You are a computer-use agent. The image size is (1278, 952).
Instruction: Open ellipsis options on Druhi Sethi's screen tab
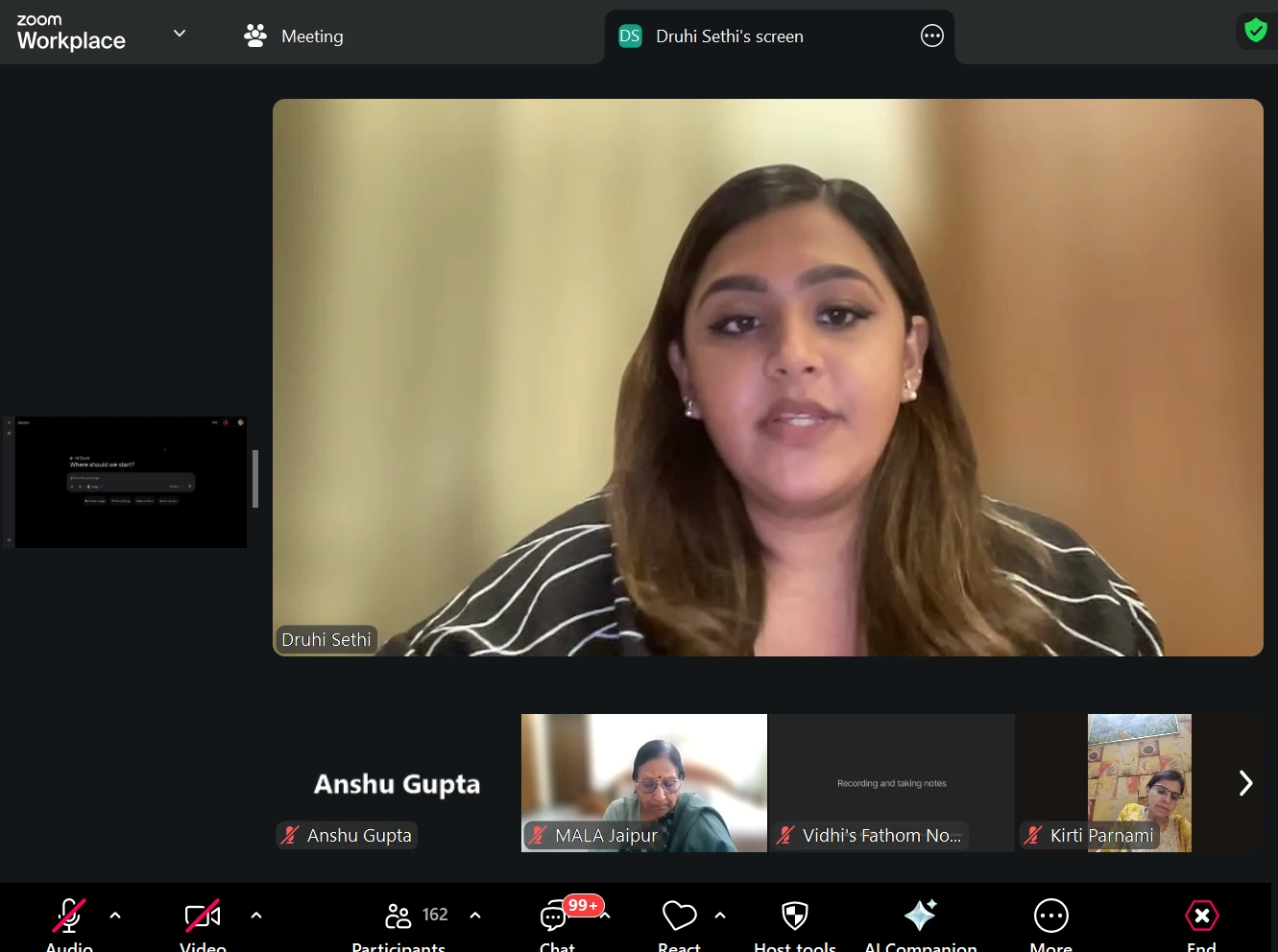931,36
